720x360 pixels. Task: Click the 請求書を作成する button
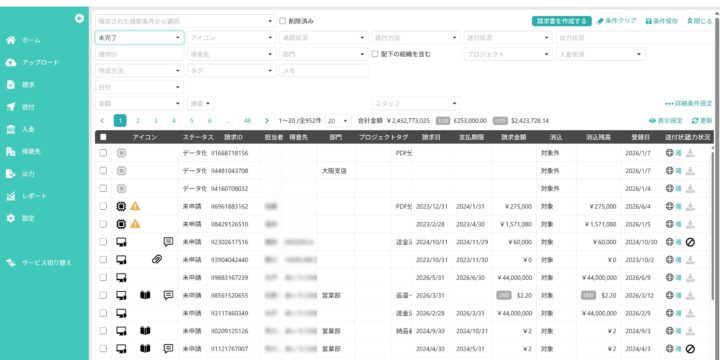(x=562, y=21)
